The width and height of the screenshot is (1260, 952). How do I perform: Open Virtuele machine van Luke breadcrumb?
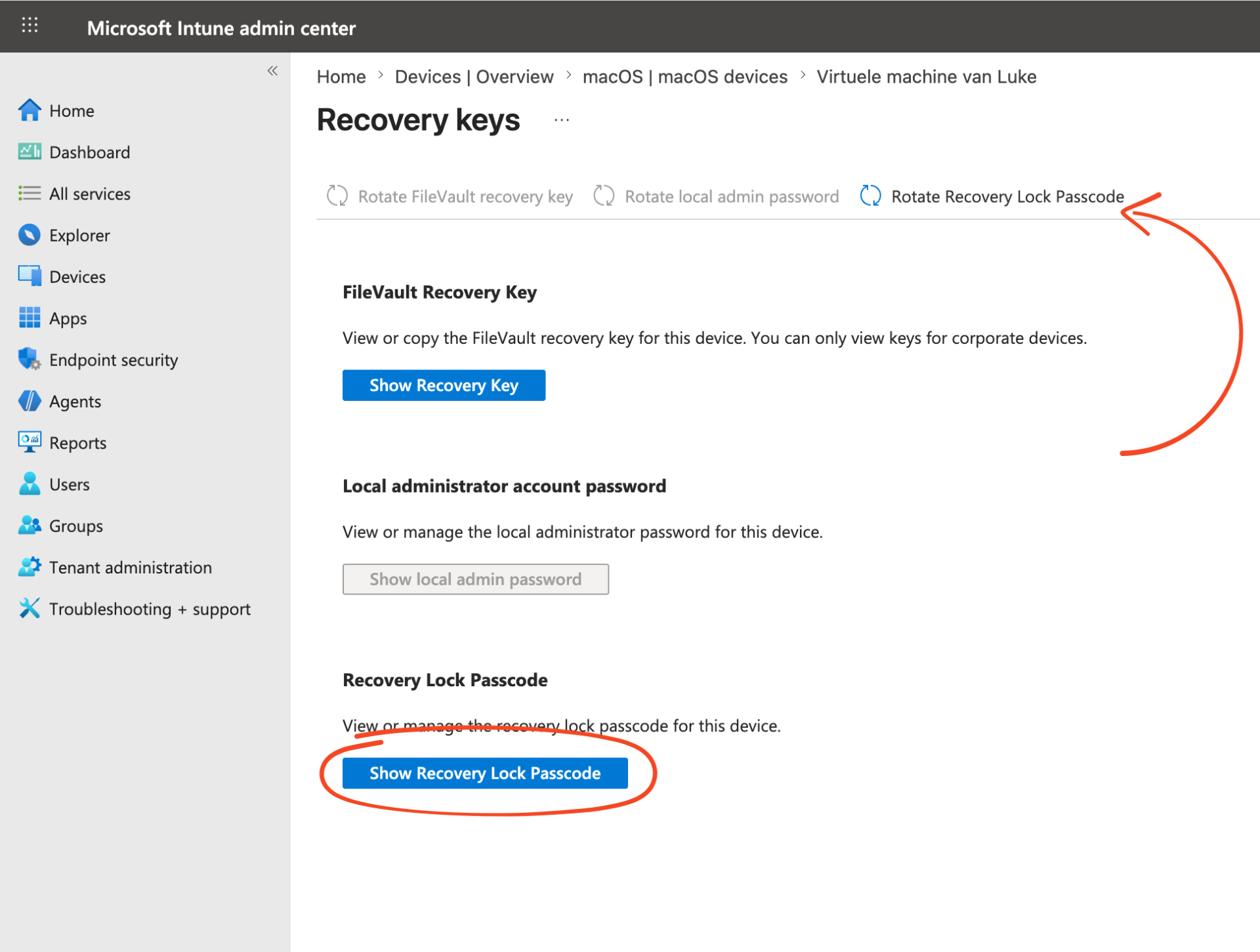click(x=927, y=77)
